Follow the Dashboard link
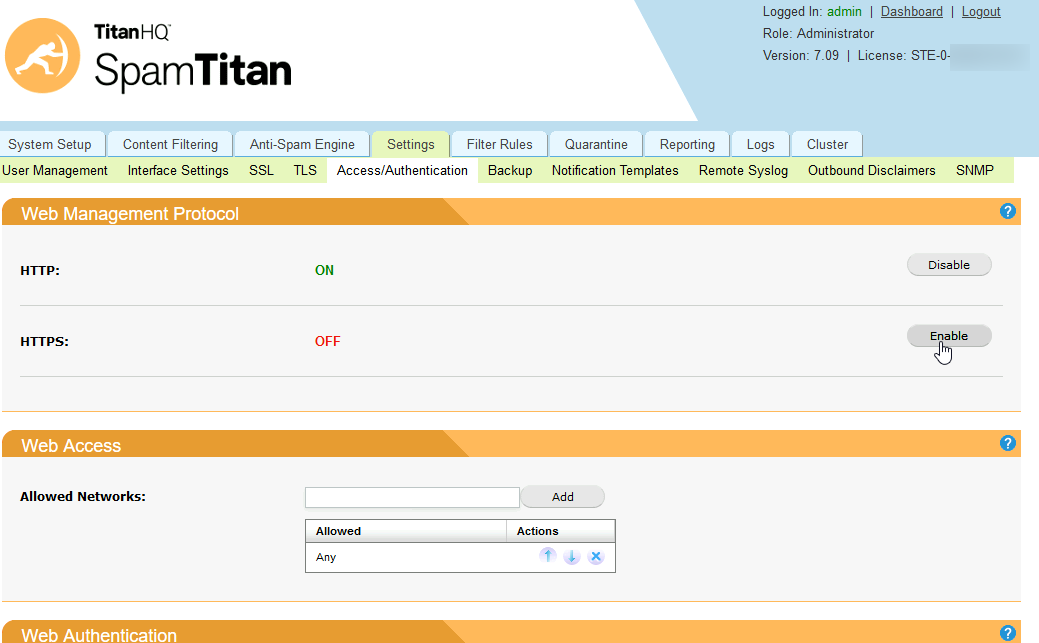The image size is (1039, 643). 911,11
